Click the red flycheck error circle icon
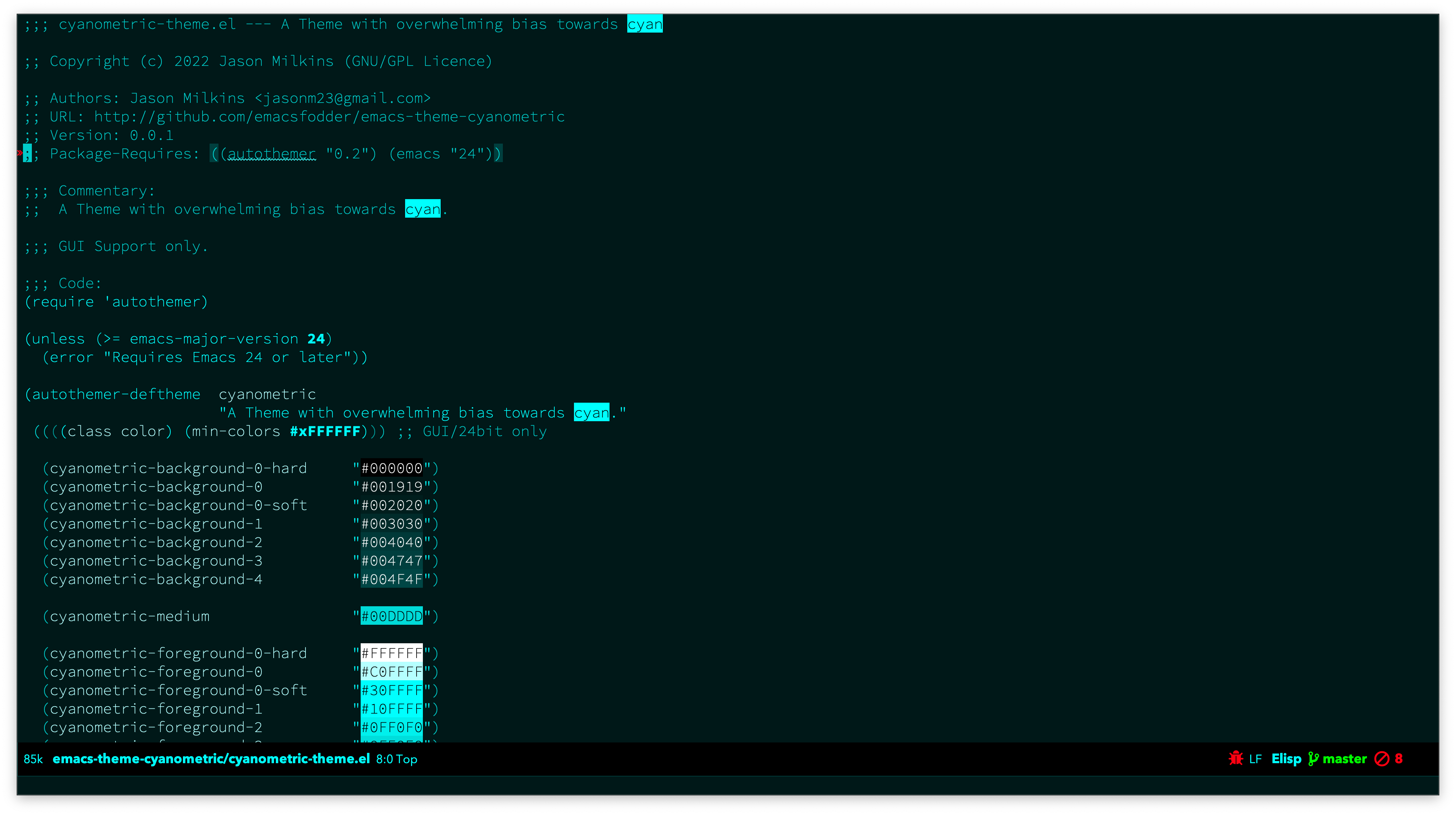The image size is (1456, 815). point(1382,758)
